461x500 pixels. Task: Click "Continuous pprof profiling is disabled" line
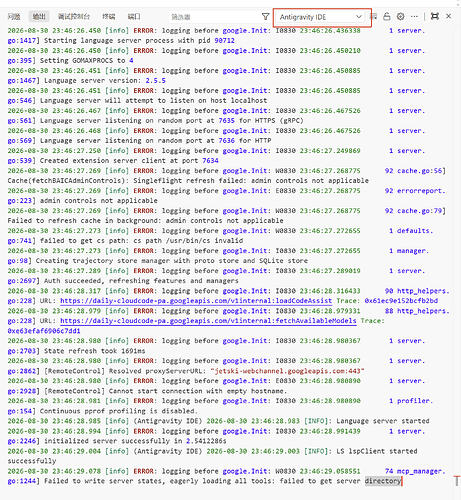pyautogui.click(x=102, y=411)
